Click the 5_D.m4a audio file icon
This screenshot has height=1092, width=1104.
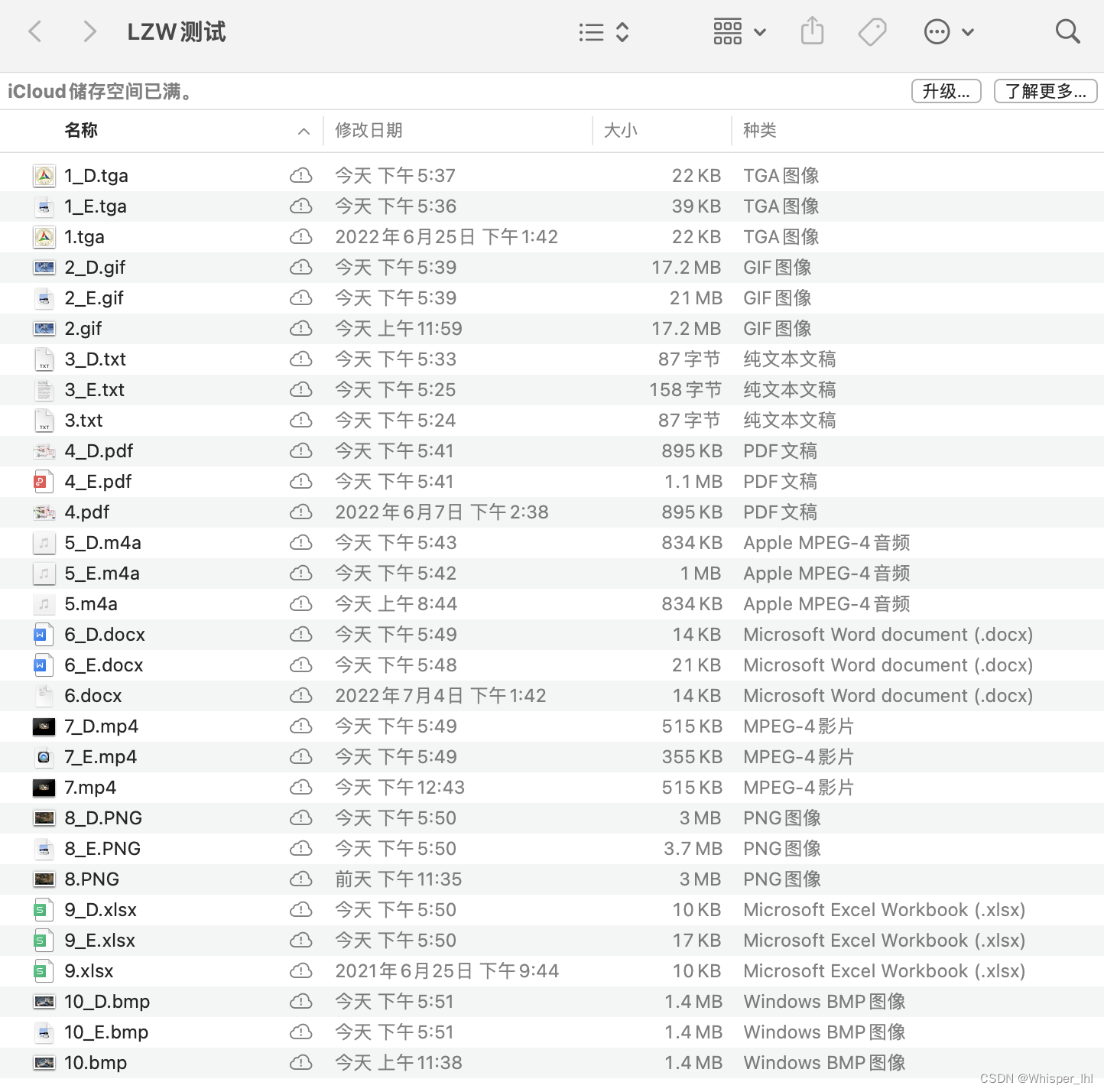point(44,543)
